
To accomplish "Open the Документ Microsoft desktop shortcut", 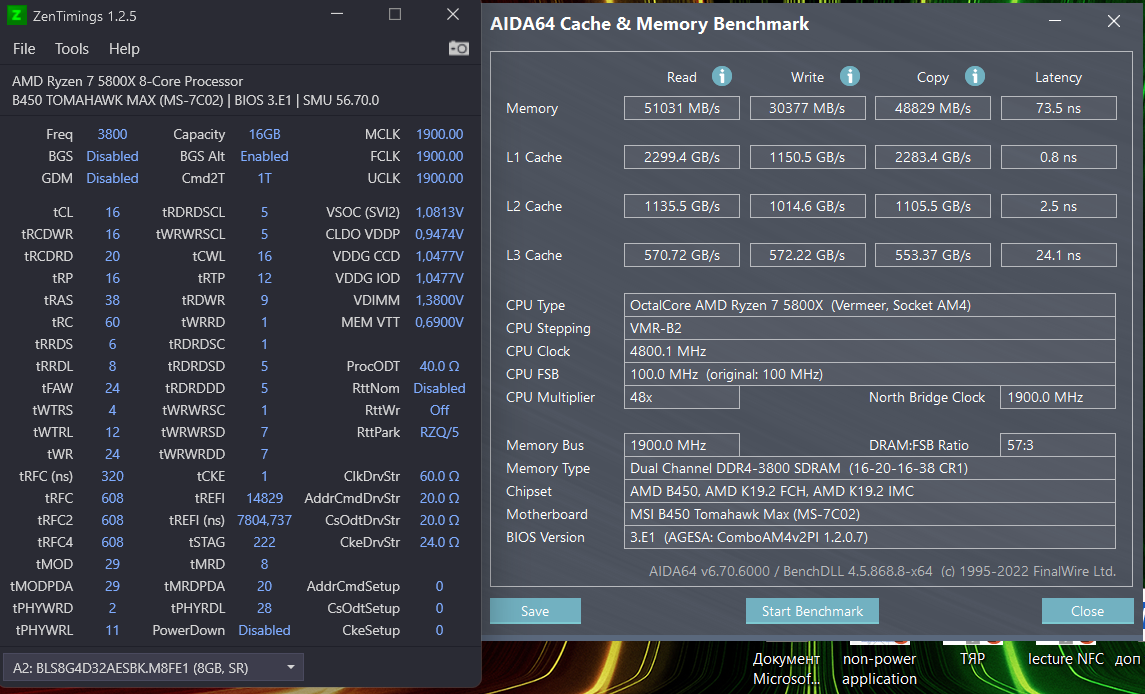I will 786,666.
